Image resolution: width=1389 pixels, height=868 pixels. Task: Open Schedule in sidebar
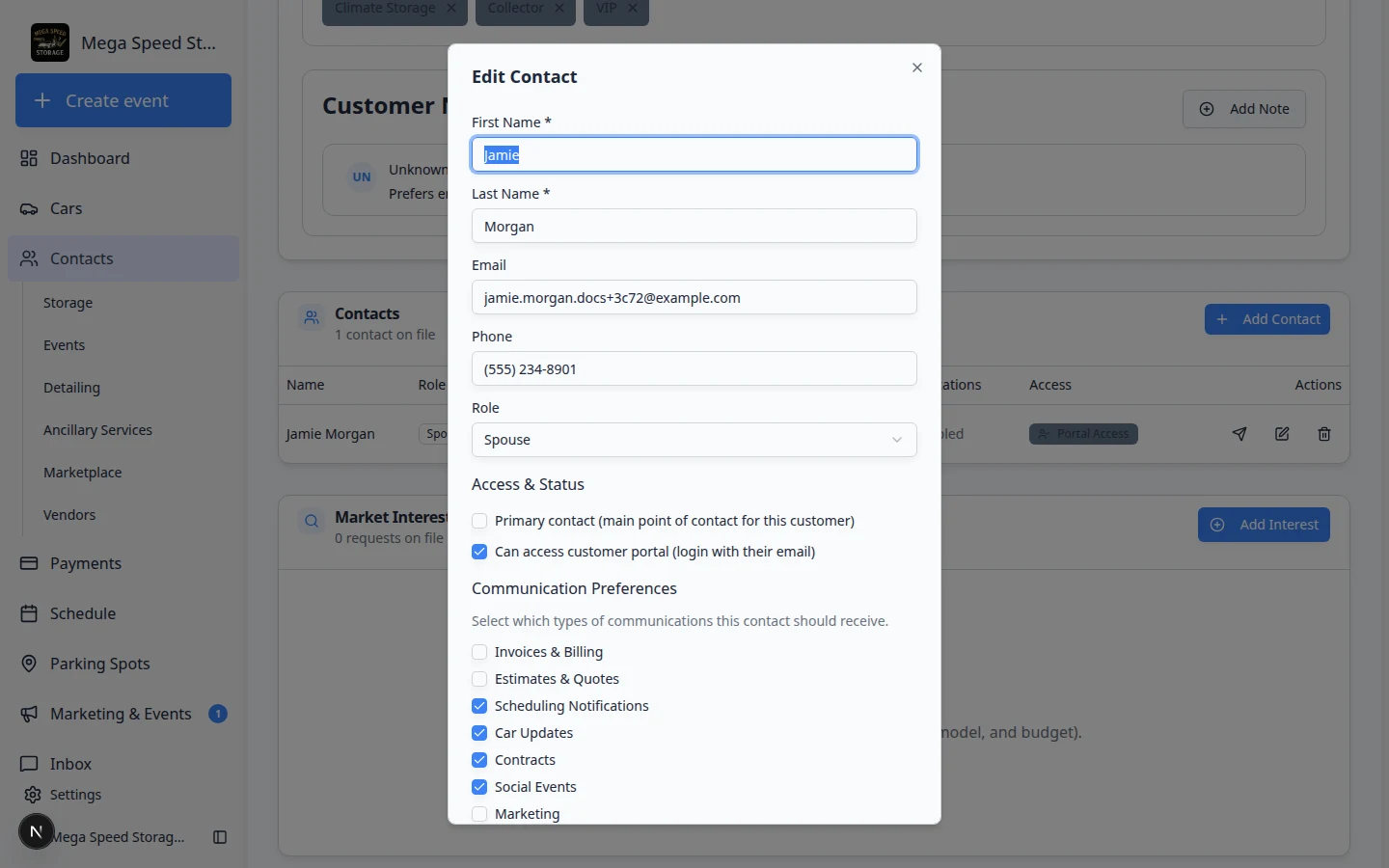click(x=123, y=613)
